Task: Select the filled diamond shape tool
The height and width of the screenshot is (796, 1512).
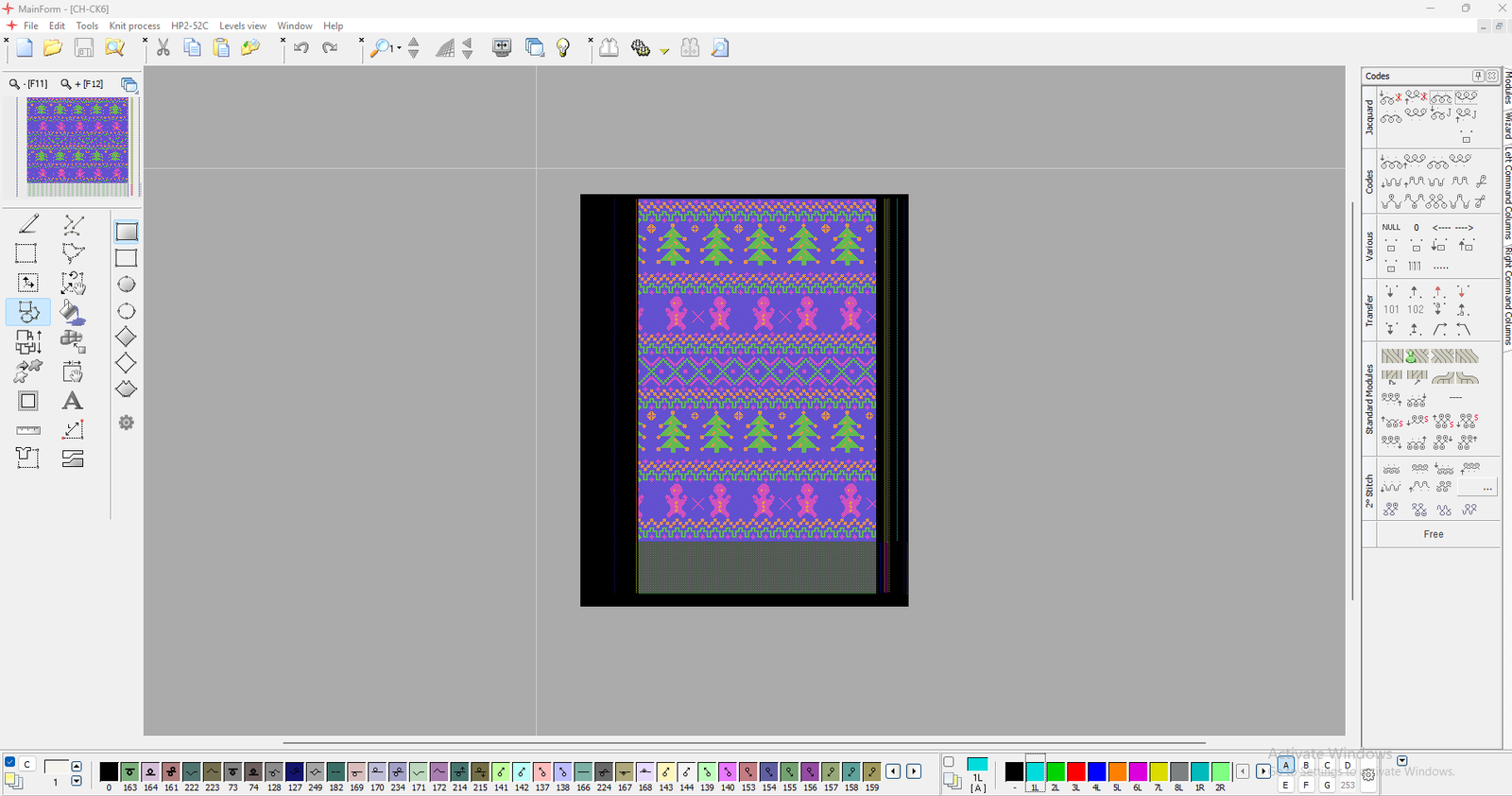Action: coord(126,337)
